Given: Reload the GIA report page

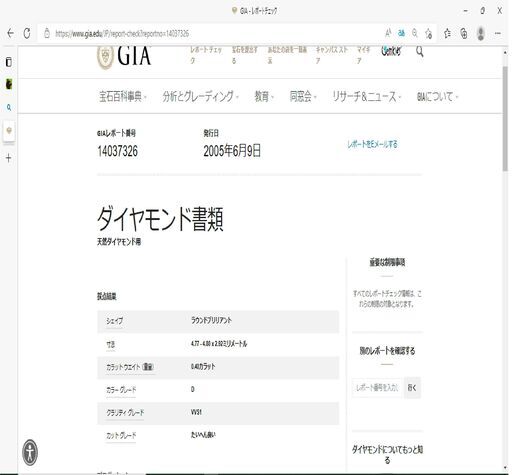Looking at the screenshot, I should point(27,33).
